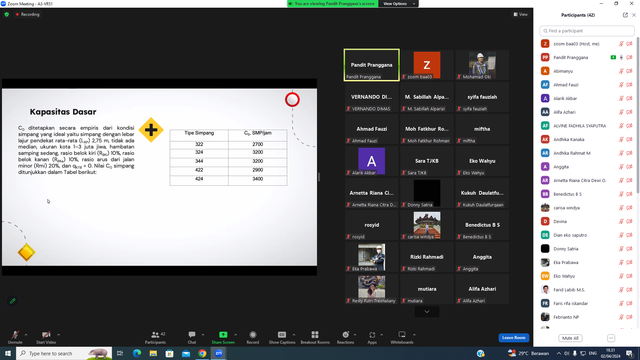Click the magnifier icon in Find a participant
Viewport: 640px width, 360px height.
[545, 31]
